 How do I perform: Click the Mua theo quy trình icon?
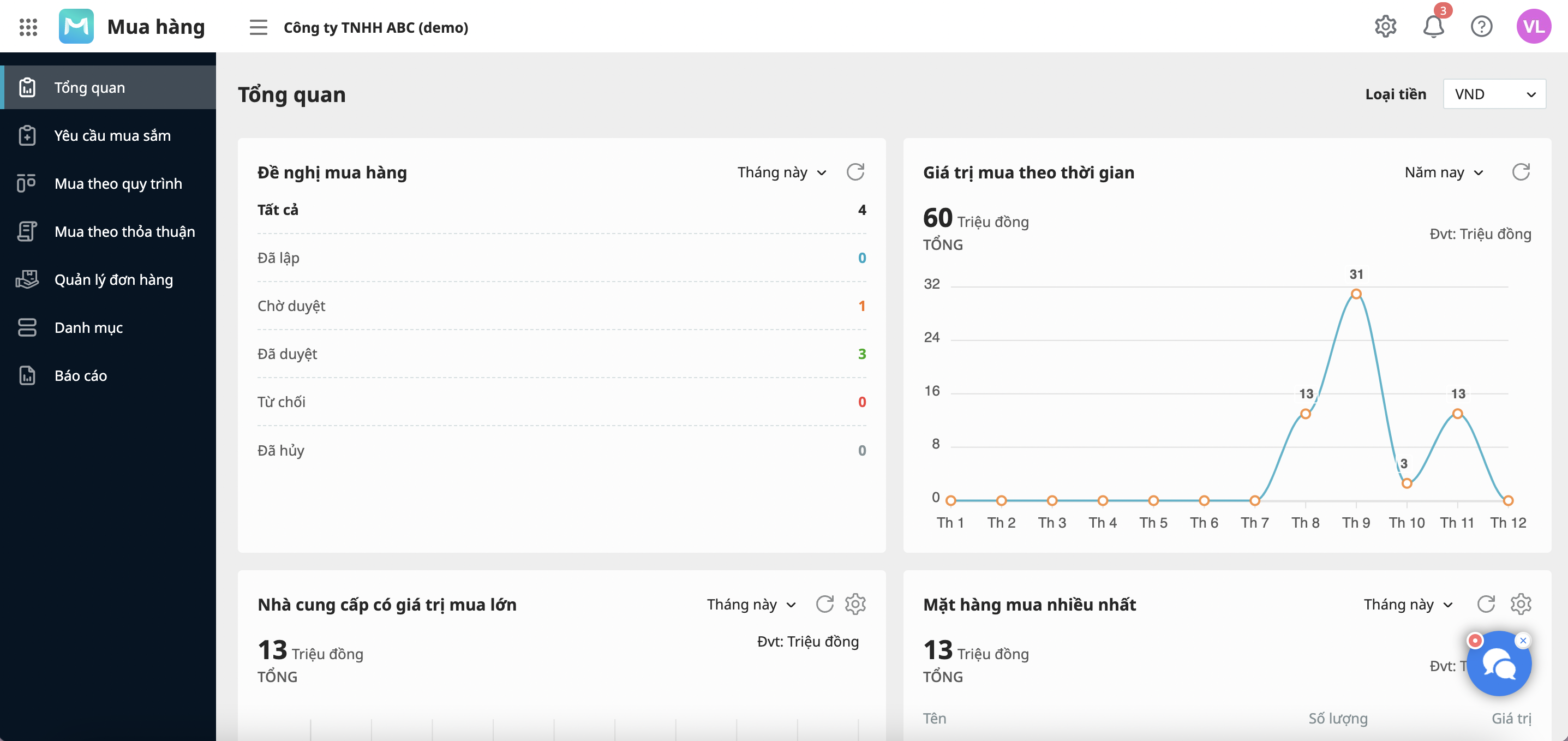click(27, 183)
